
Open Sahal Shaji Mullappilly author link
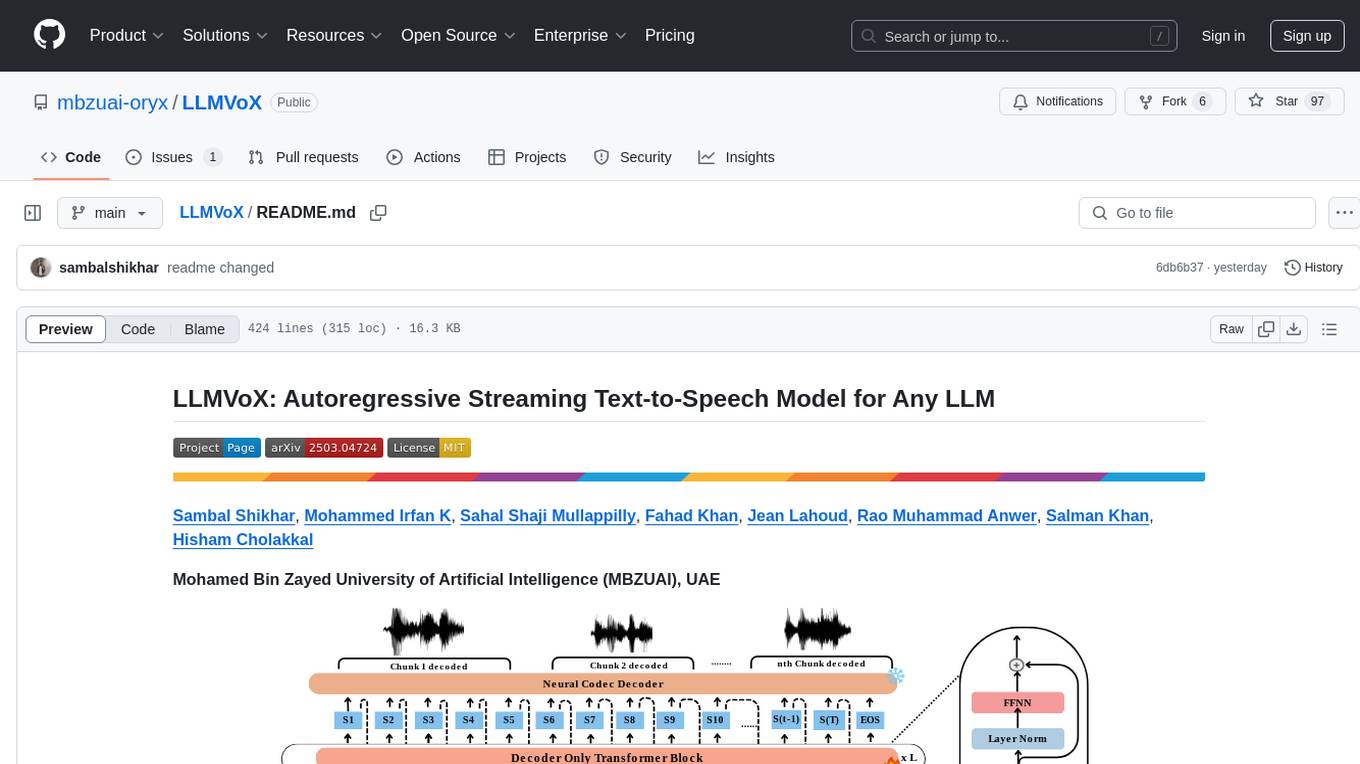coord(548,515)
